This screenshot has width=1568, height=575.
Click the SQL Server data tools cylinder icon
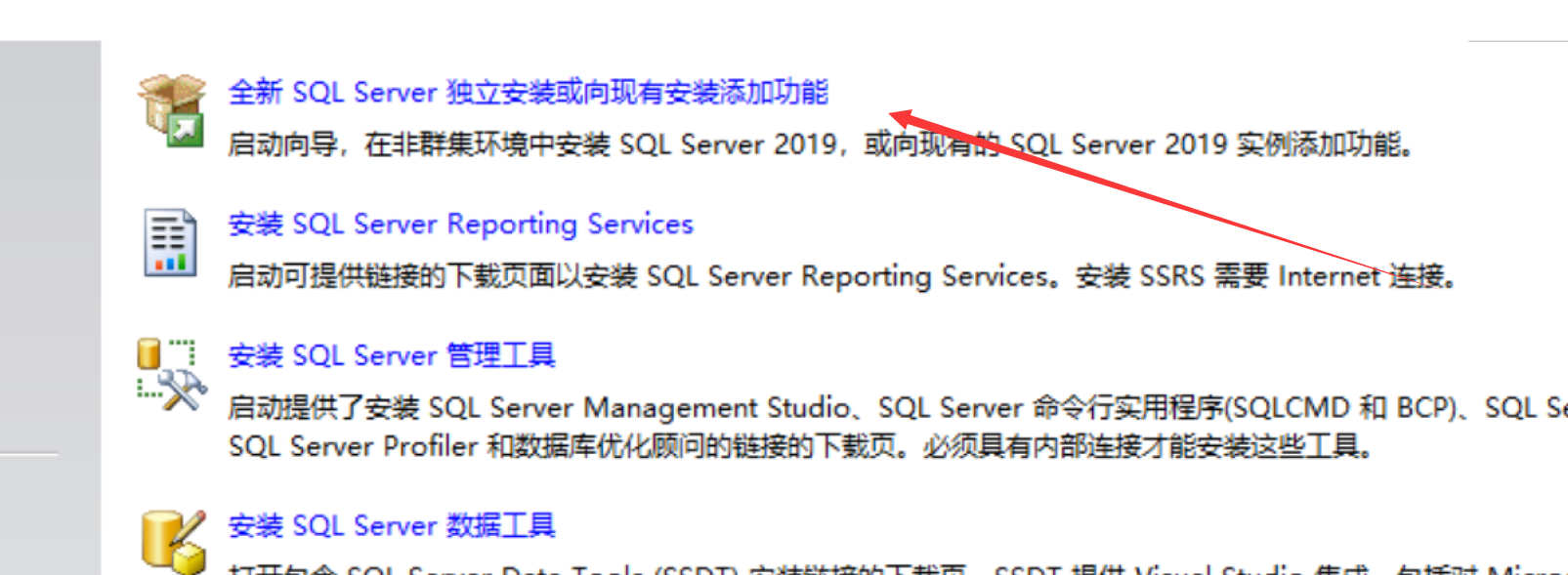click(x=173, y=541)
